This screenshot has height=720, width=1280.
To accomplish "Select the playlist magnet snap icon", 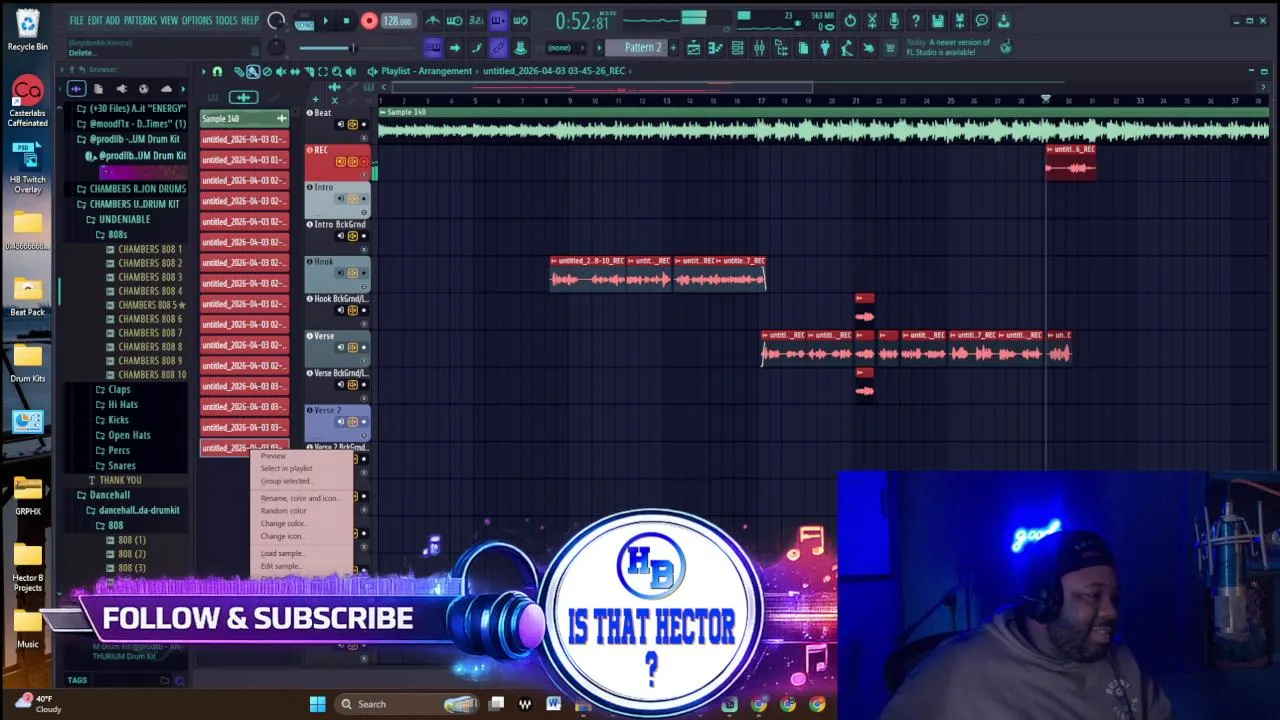I will (217, 71).
